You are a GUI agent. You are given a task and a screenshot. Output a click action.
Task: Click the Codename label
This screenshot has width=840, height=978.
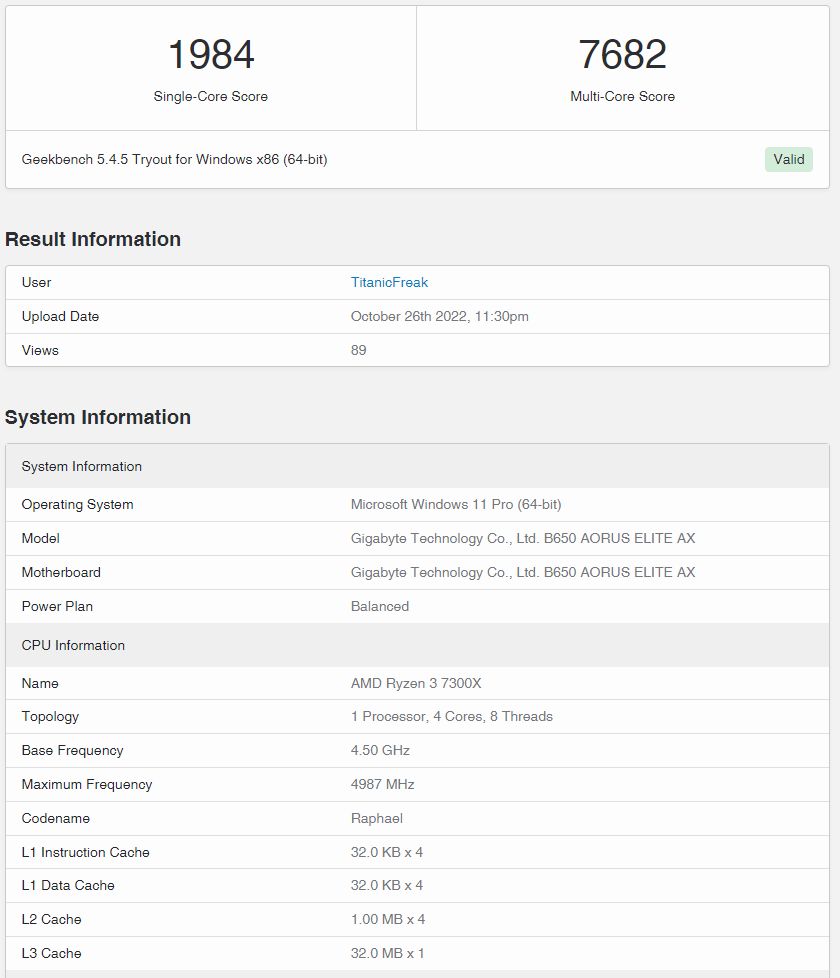click(56, 818)
